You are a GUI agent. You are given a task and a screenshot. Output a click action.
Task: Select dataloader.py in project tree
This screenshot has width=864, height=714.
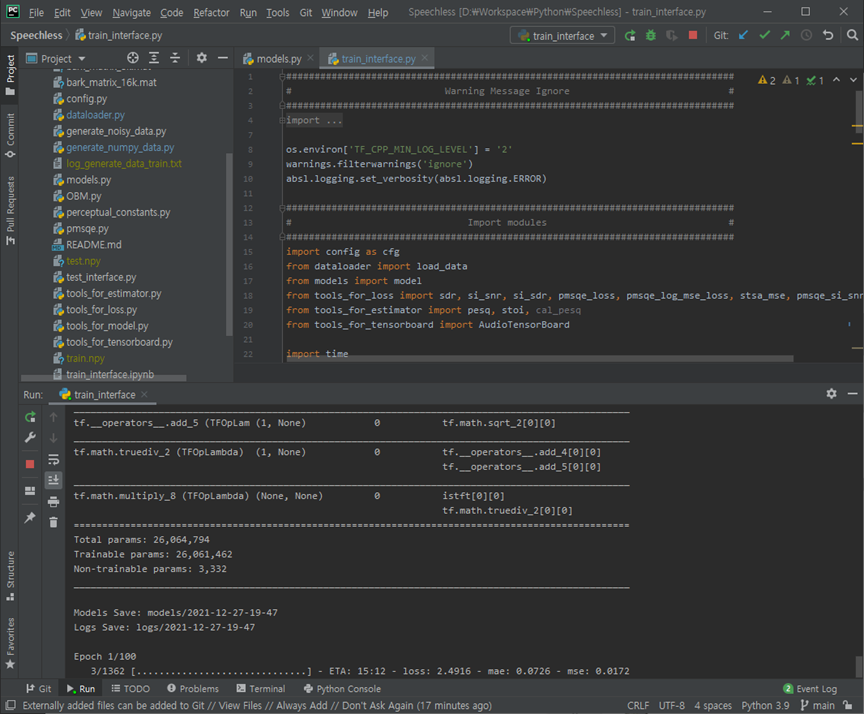(x=95, y=115)
